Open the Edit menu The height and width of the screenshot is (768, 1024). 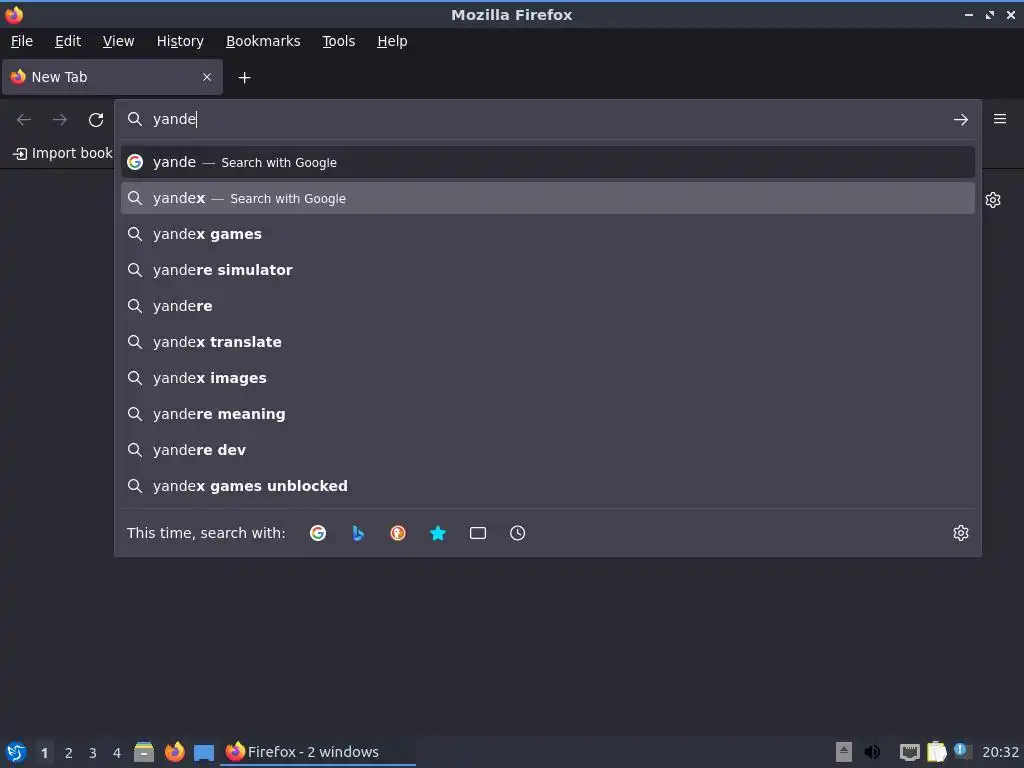click(x=68, y=41)
